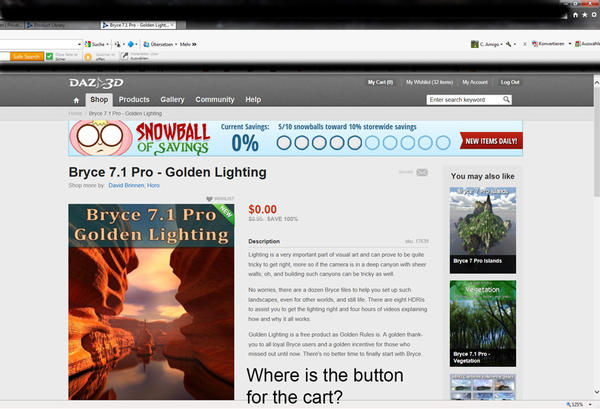Open the address bar dropdown arrow
Screen dimensions: 600x409
tap(79, 44)
